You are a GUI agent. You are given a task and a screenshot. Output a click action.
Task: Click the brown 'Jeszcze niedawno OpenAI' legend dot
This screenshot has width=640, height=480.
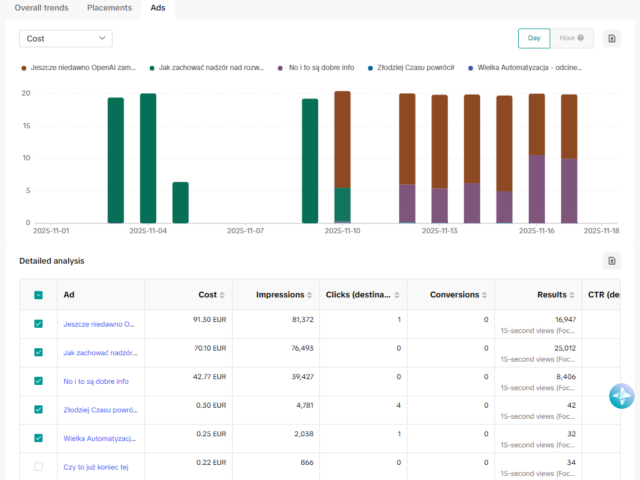point(23,68)
